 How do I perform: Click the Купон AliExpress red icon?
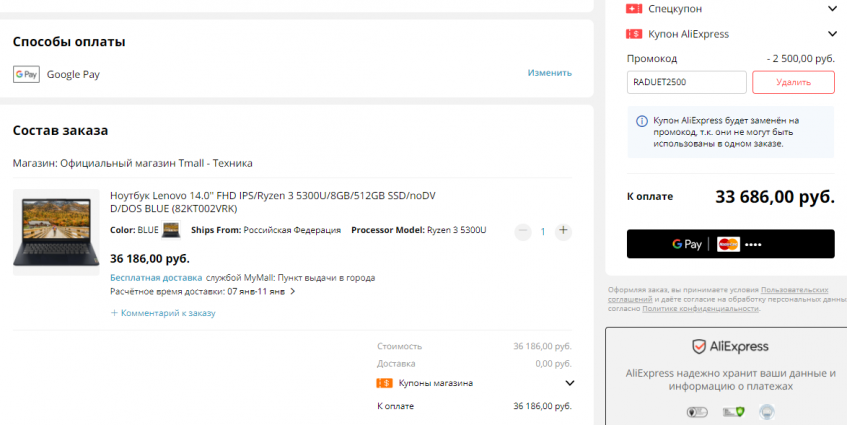634,34
